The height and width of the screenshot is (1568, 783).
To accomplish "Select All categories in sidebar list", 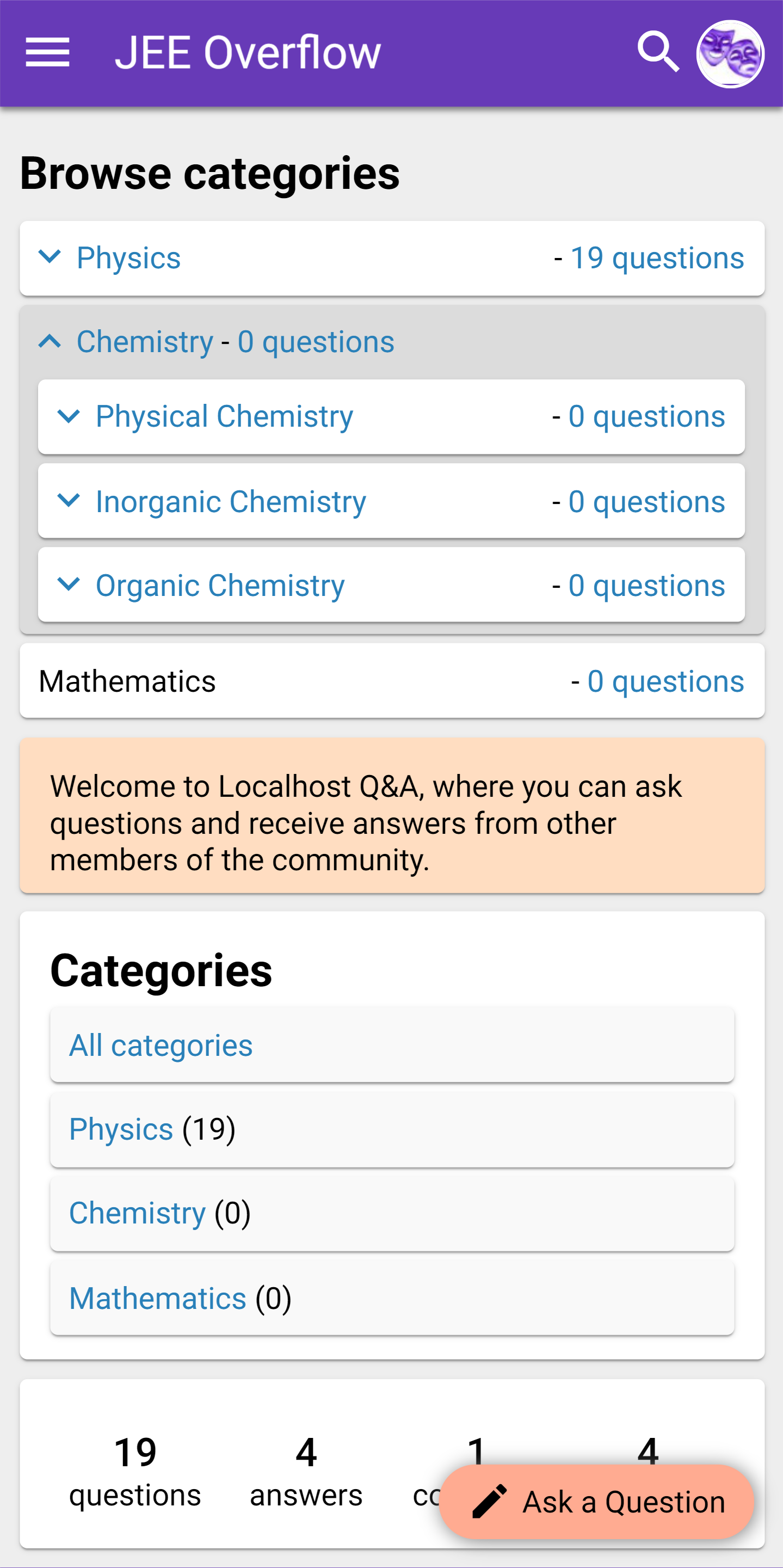I will [161, 1045].
